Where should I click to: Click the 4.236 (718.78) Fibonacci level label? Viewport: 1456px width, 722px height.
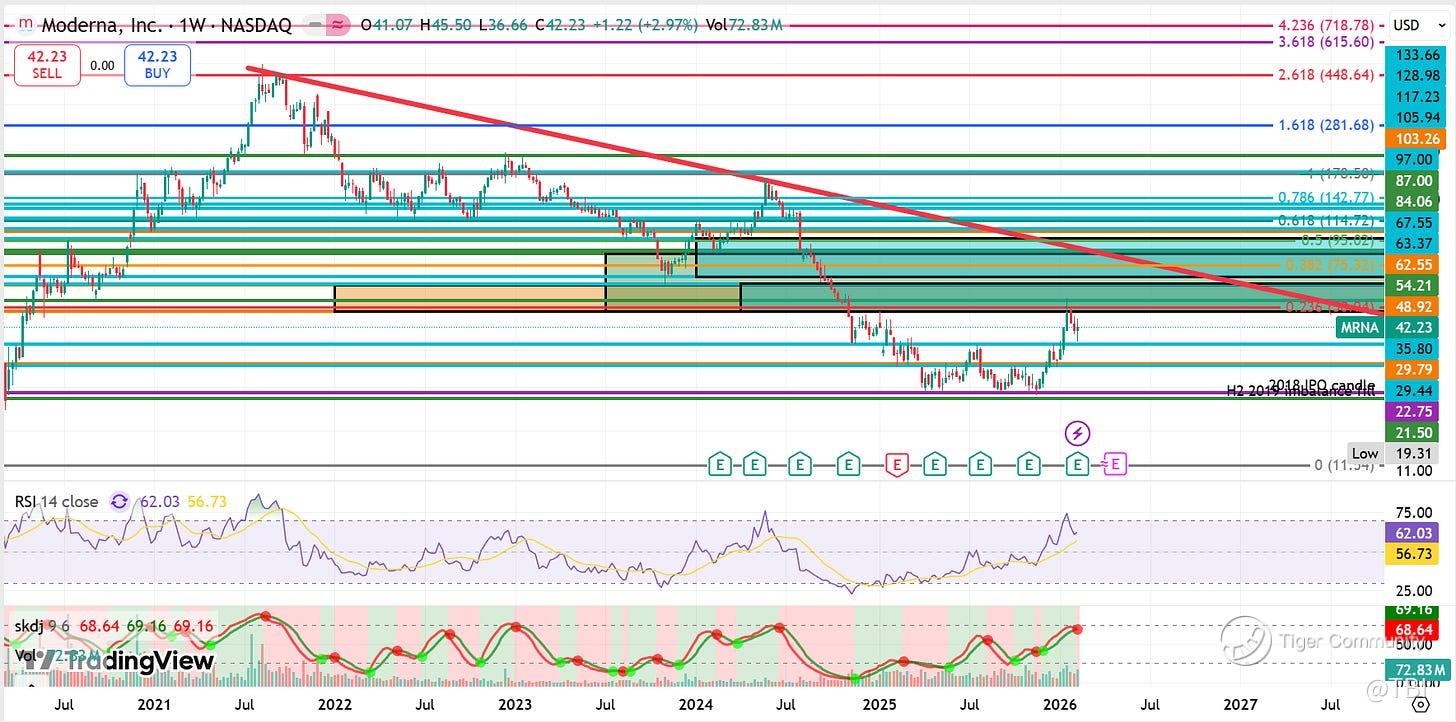(1327, 24)
